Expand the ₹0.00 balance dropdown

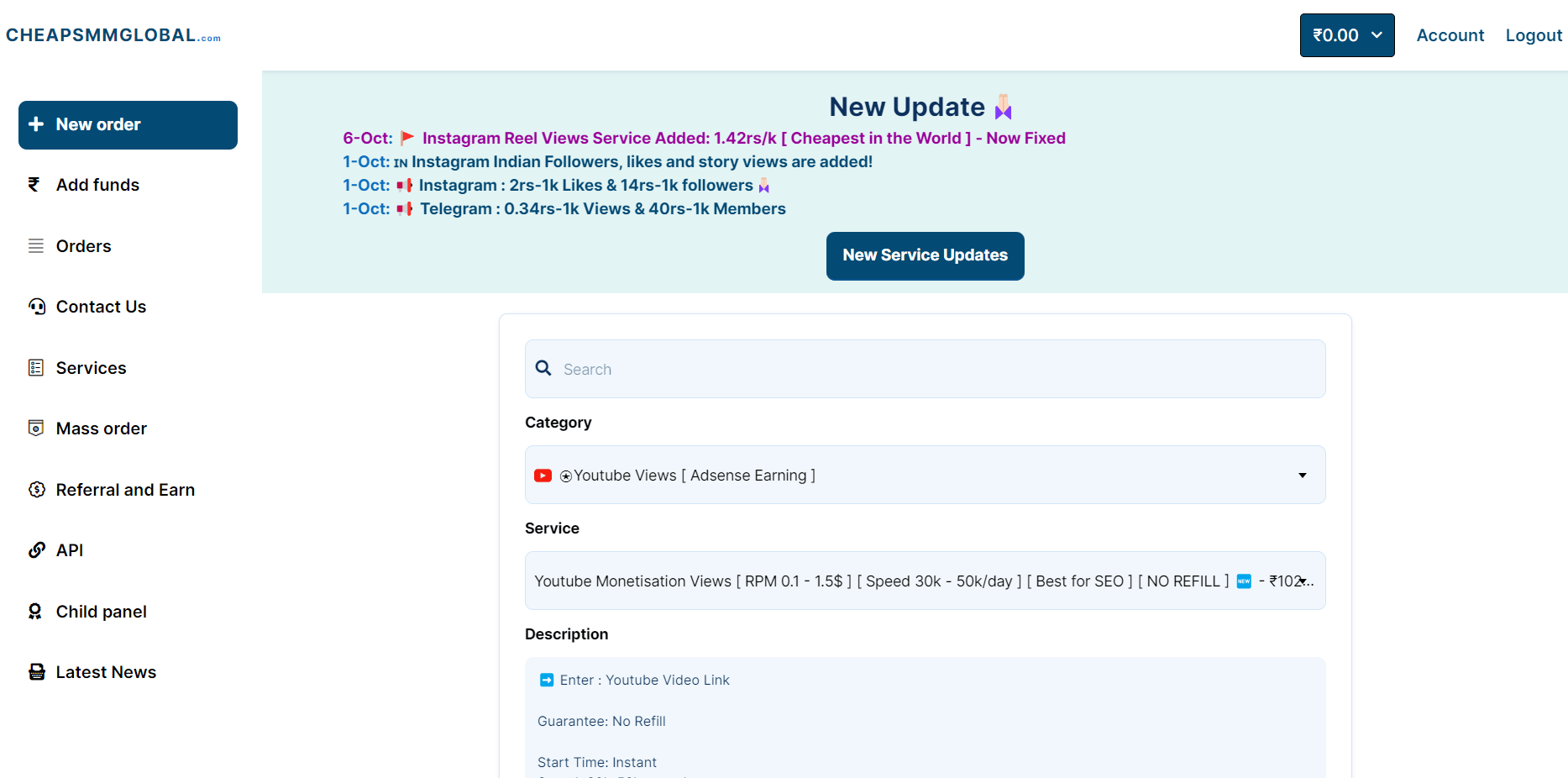(x=1346, y=35)
